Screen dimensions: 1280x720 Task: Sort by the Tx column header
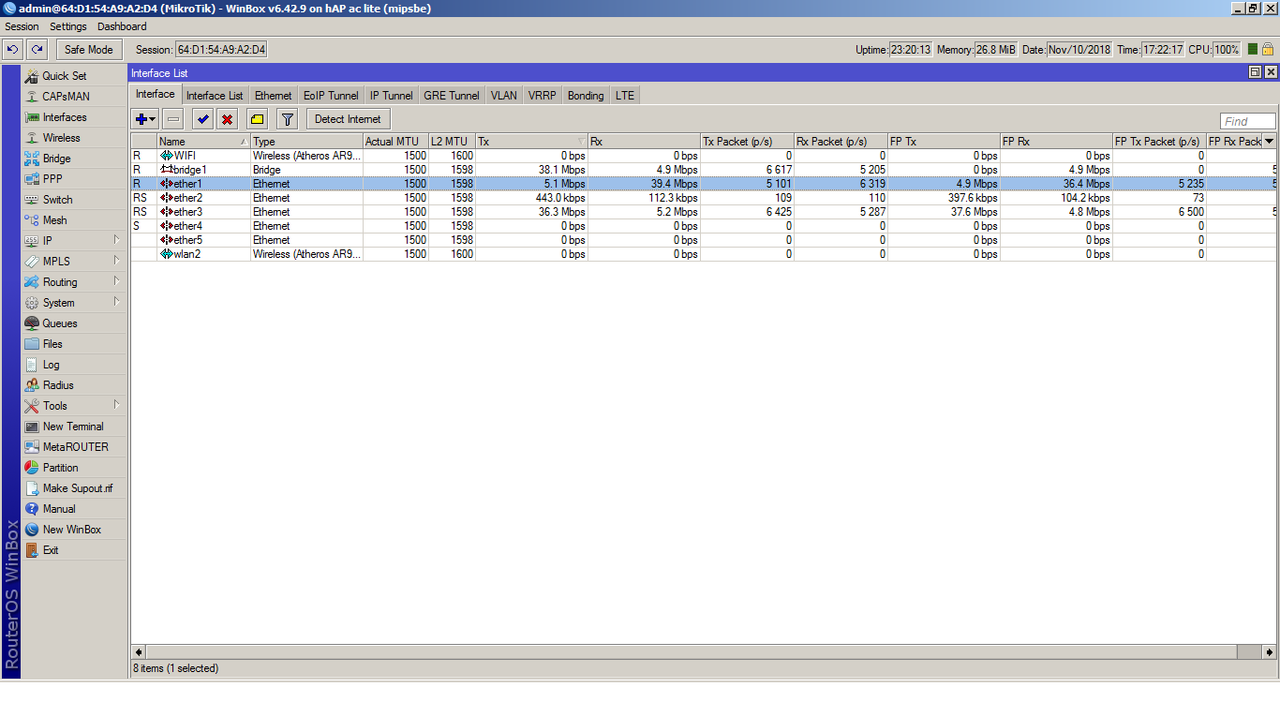pos(531,141)
